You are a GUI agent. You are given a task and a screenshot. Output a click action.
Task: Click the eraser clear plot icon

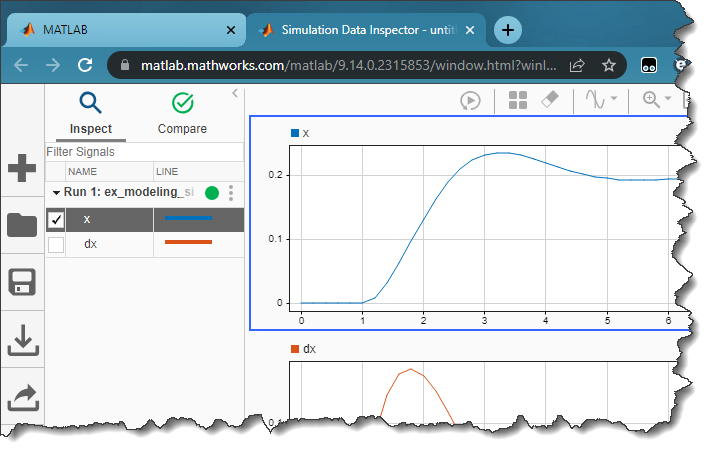pyautogui.click(x=549, y=100)
